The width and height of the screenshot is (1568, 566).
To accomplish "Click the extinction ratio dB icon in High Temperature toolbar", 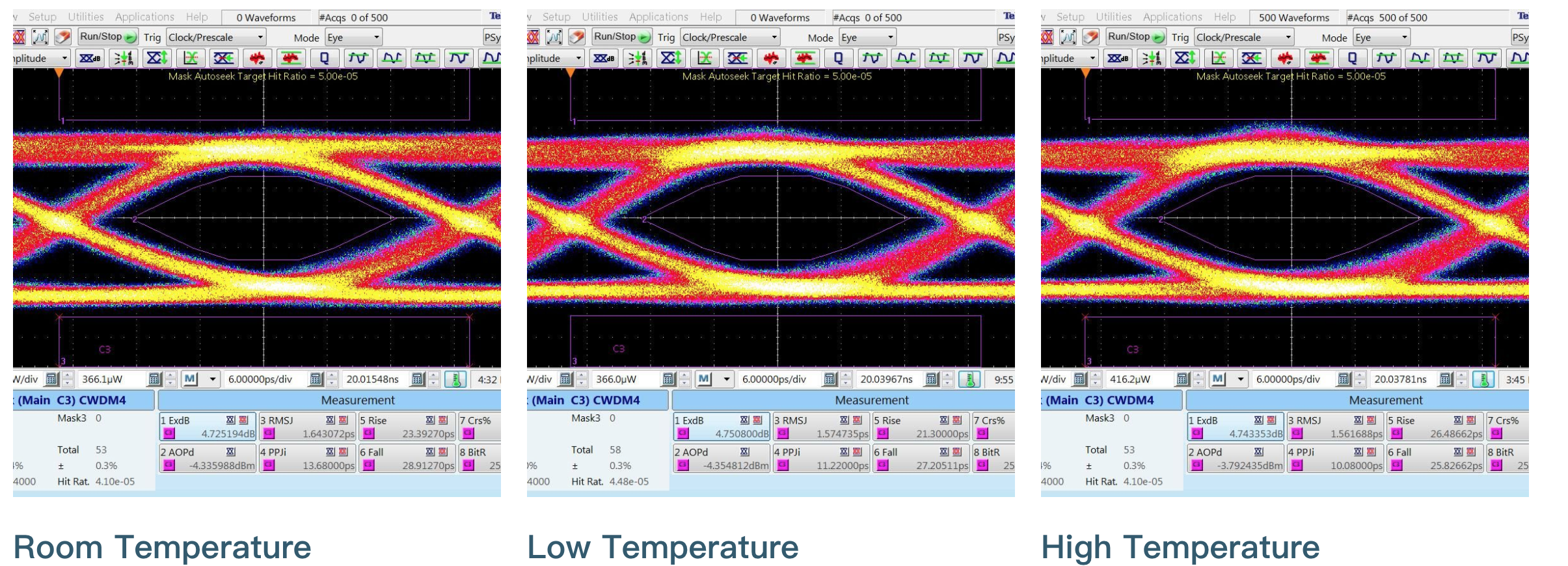I will pyautogui.click(x=1118, y=58).
